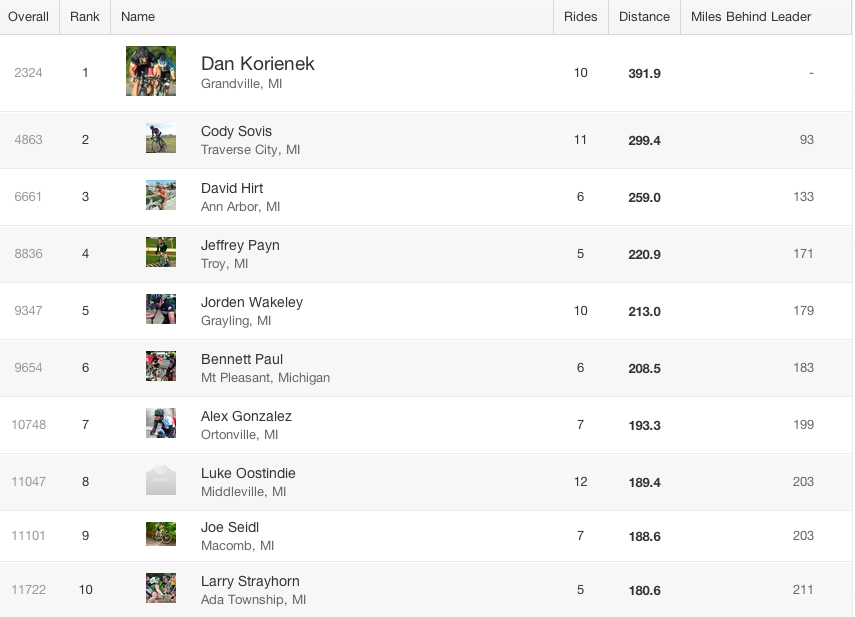Click Larry Strayhorn's profile picture

pos(161,589)
